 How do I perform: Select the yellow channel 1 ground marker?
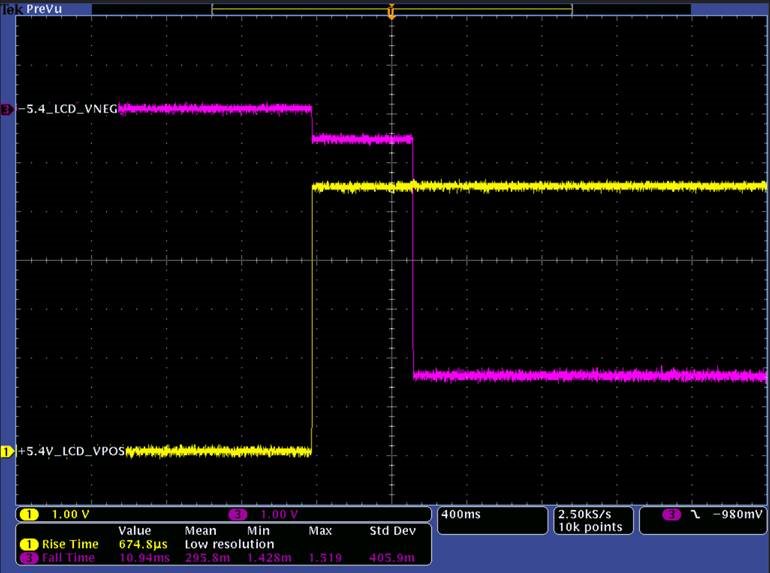click(x=7, y=451)
